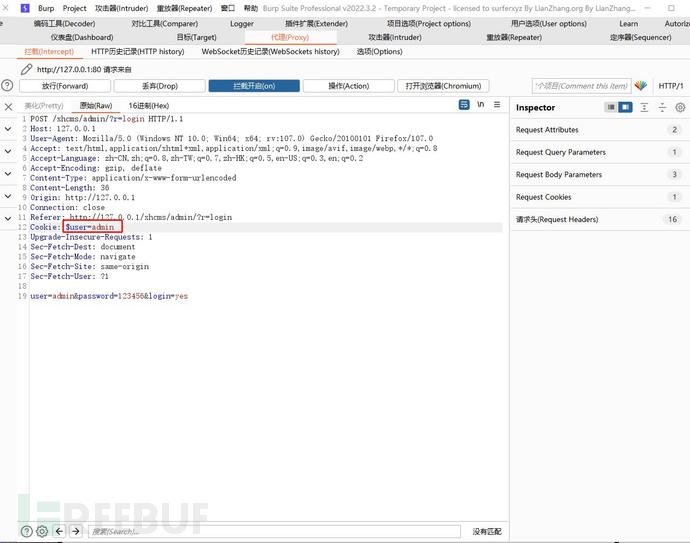This screenshot has width=690, height=543.
Task: Open the Action dropdown button
Action: pyautogui.click(x=349, y=86)
